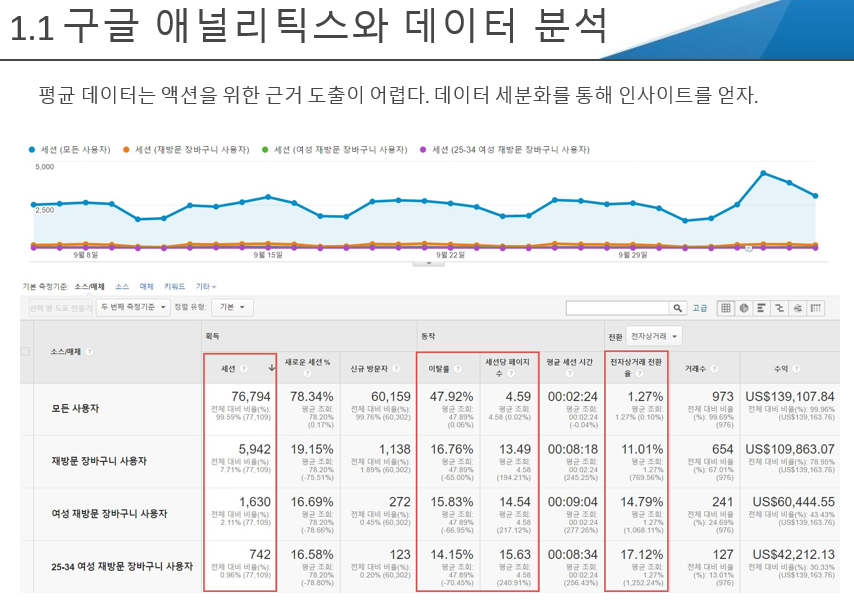Switch to the pie chart percentage view
854x607 pixels.
[x=743, y=308]
